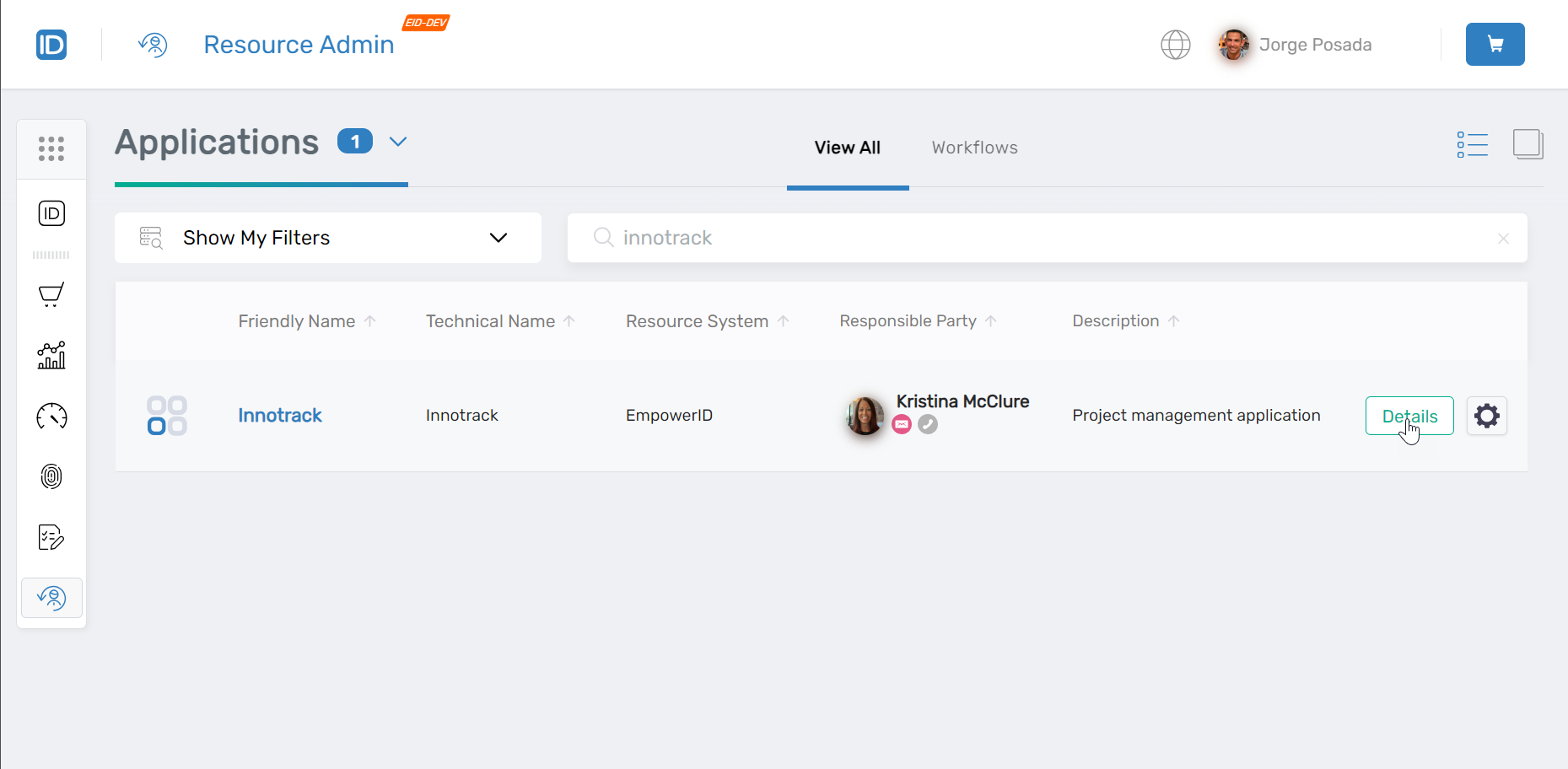This screenshot has height=769, width=1568.
Task: Select the View All tab
Action: 847,148
